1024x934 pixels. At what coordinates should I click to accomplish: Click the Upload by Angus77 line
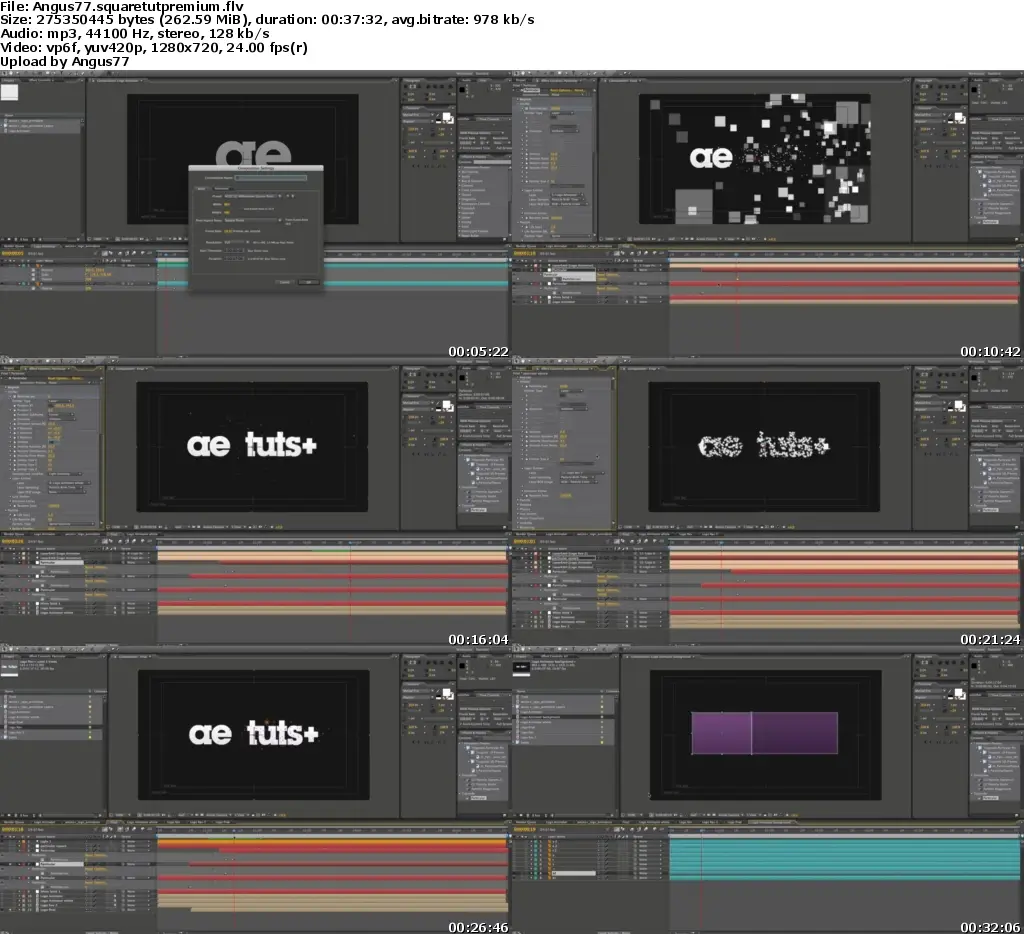click(x=65, y=61)
